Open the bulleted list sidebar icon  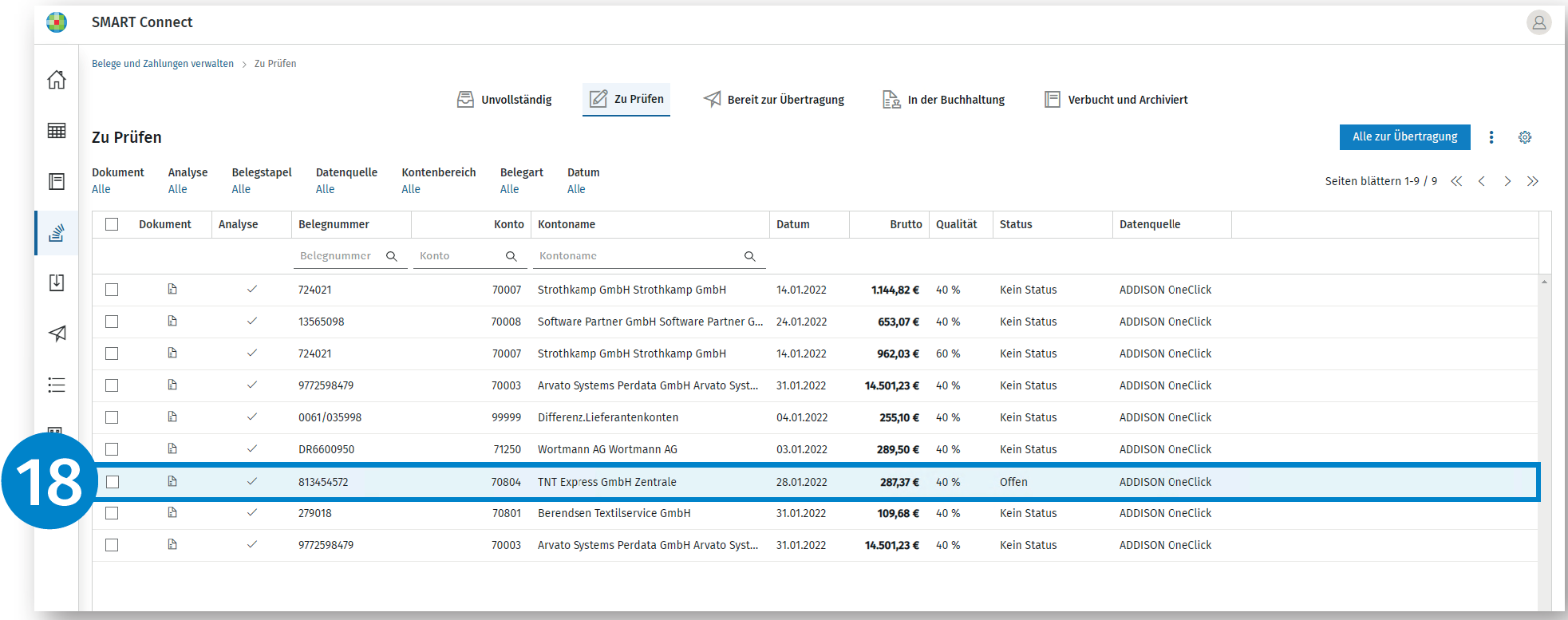[57, 385]
